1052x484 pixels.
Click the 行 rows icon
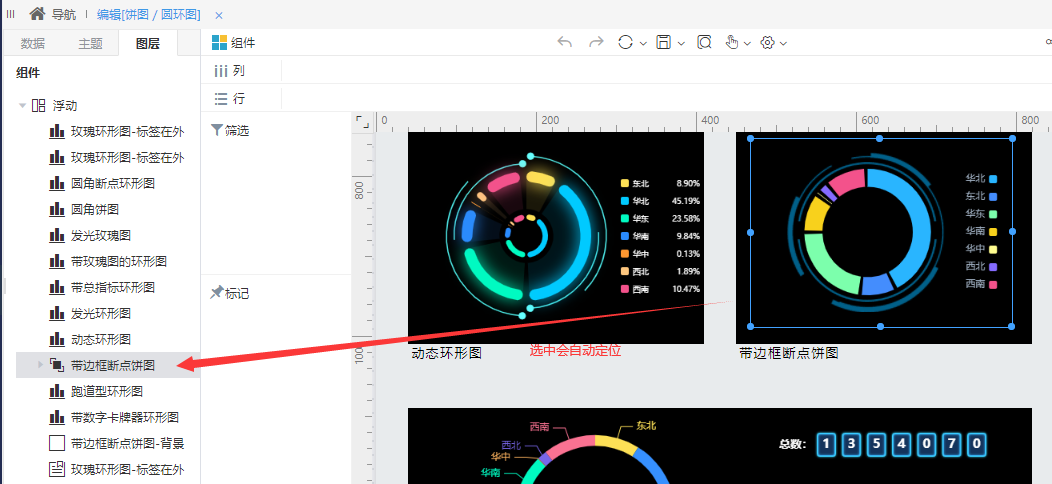point(221,99)
